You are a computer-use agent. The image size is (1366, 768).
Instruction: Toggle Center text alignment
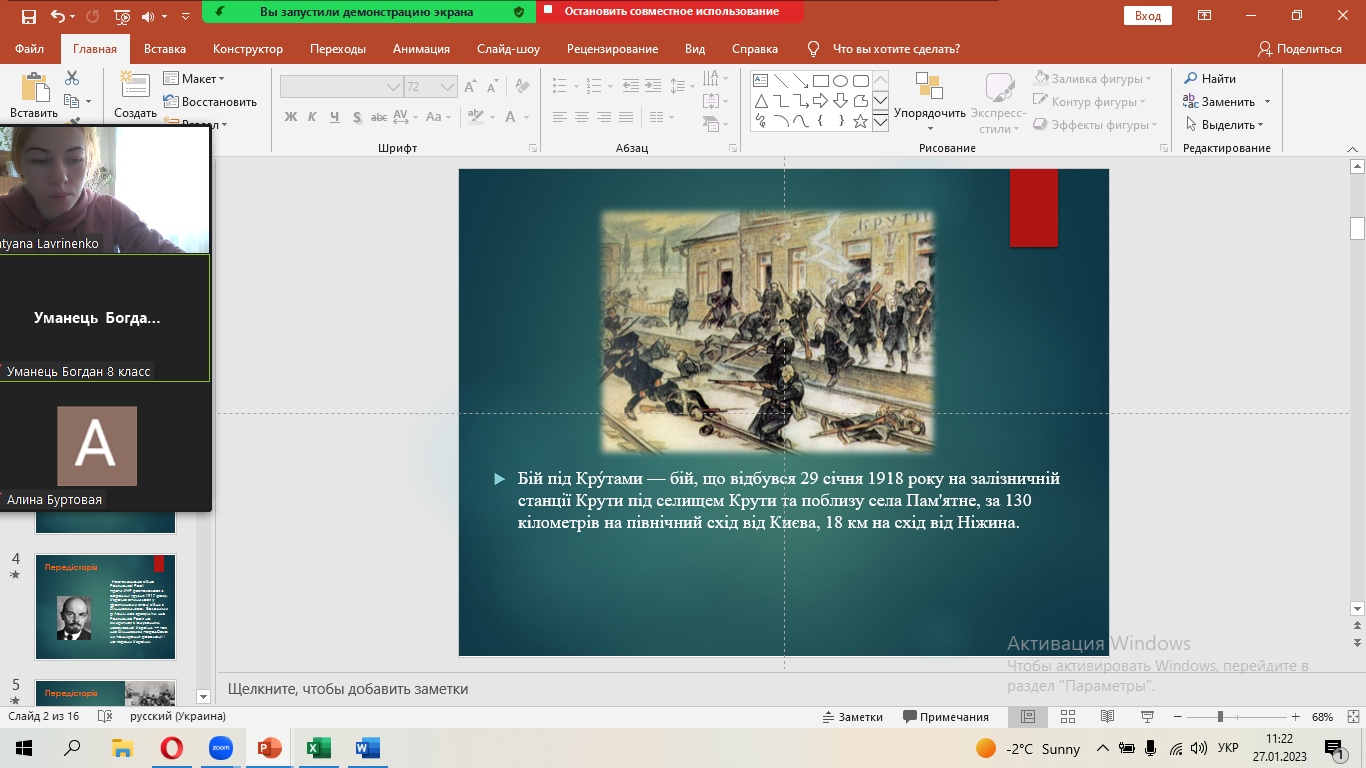click(583, 117)
